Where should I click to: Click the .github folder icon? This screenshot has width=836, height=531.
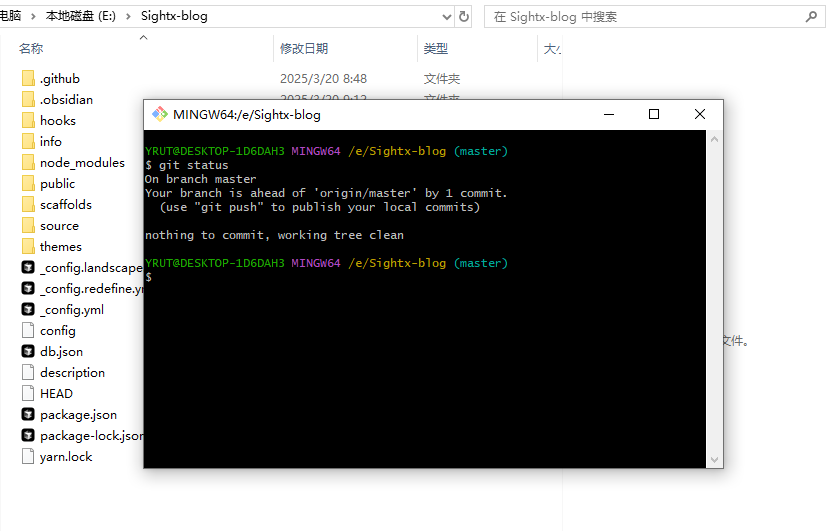(x=28, y=78)
